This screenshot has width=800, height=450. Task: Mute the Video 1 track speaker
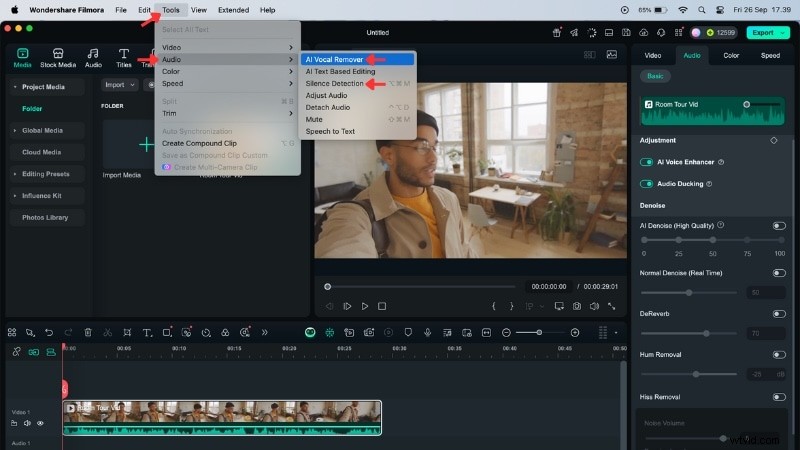tap(27, 423)
